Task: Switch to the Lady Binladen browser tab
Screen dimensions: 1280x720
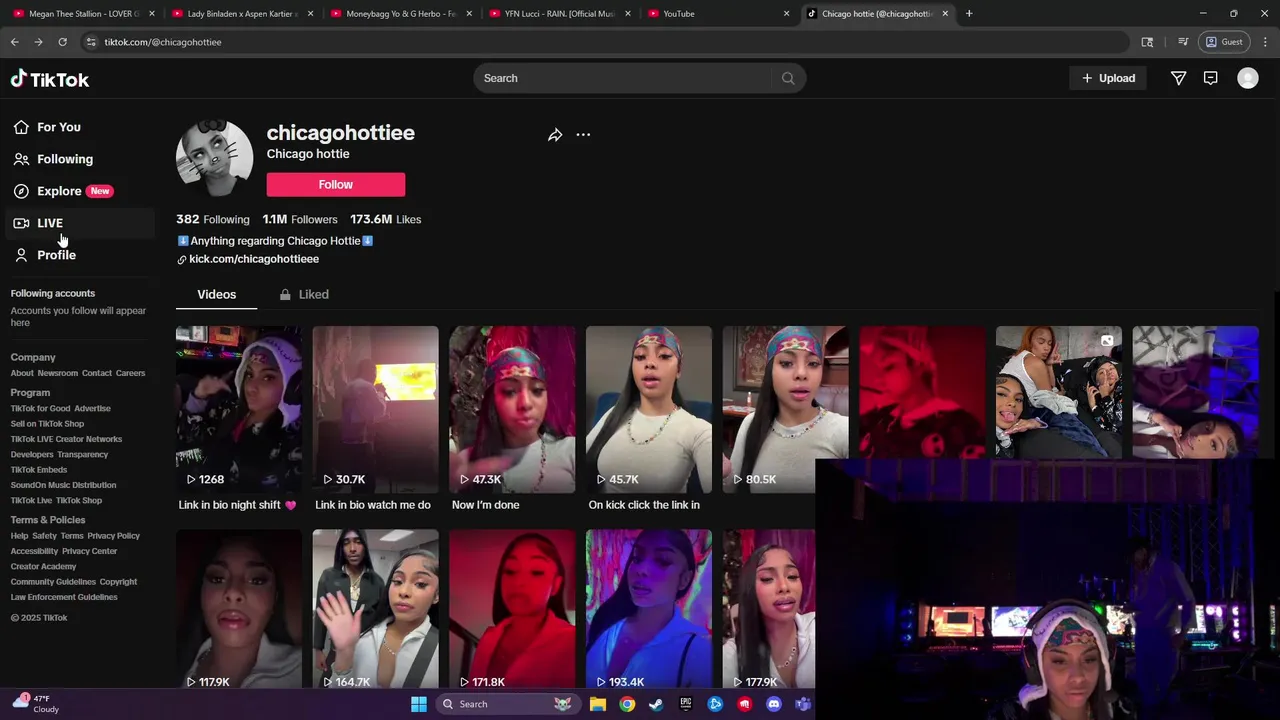Action: [242, 14]
